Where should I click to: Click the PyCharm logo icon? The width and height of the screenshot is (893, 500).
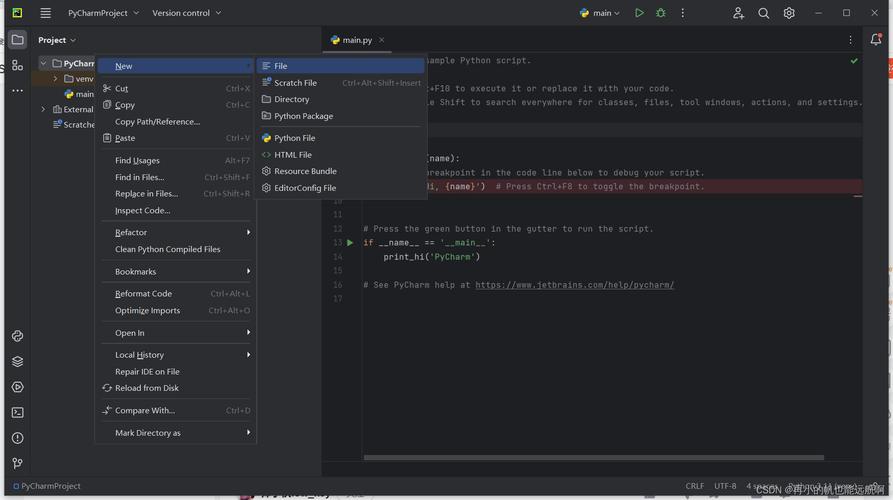click(18, 13)
